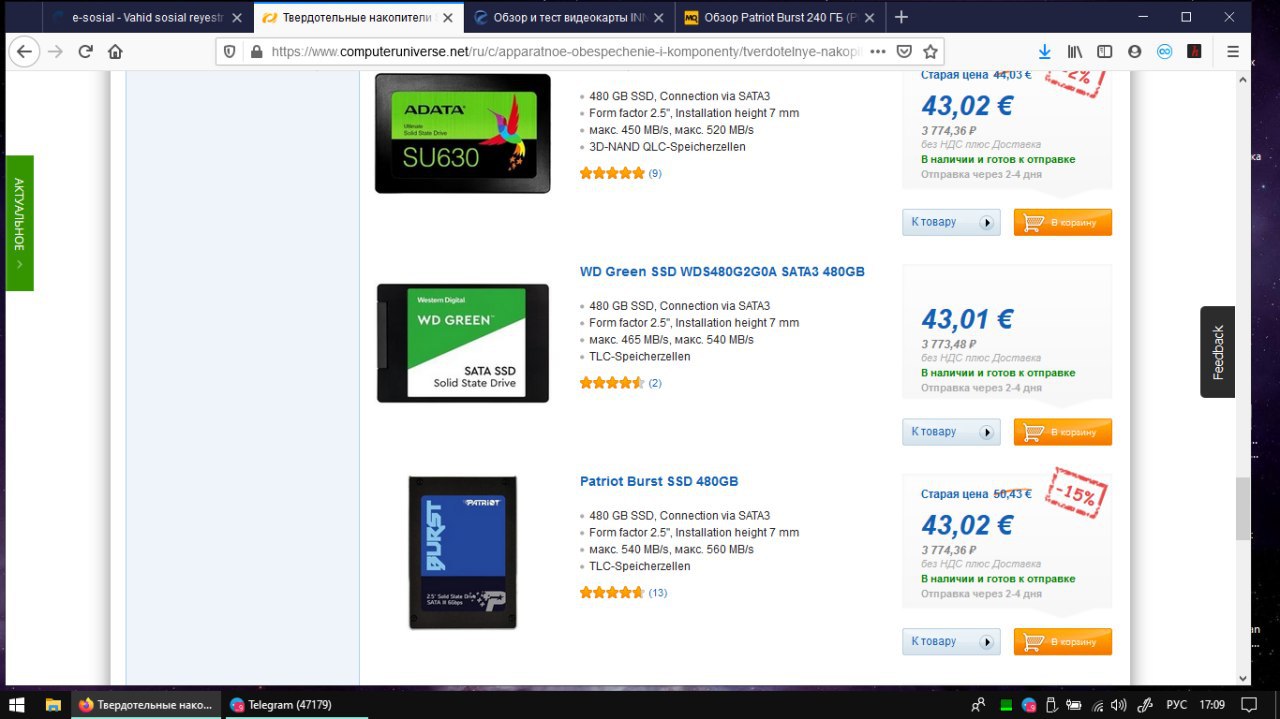Open File Explorer from the taskbar

(54, 704)
